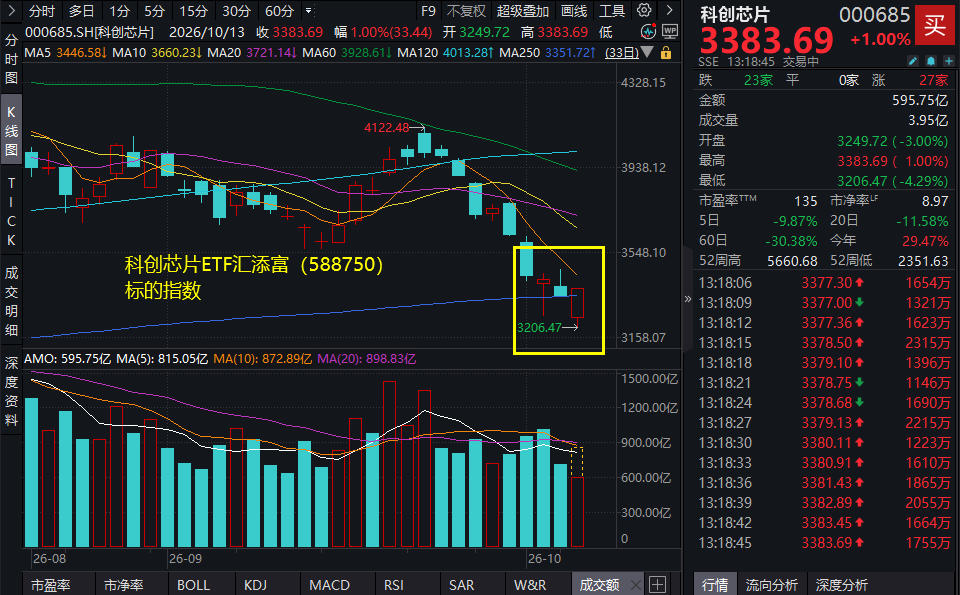Open the chart settings gear icon

point(644,10)
